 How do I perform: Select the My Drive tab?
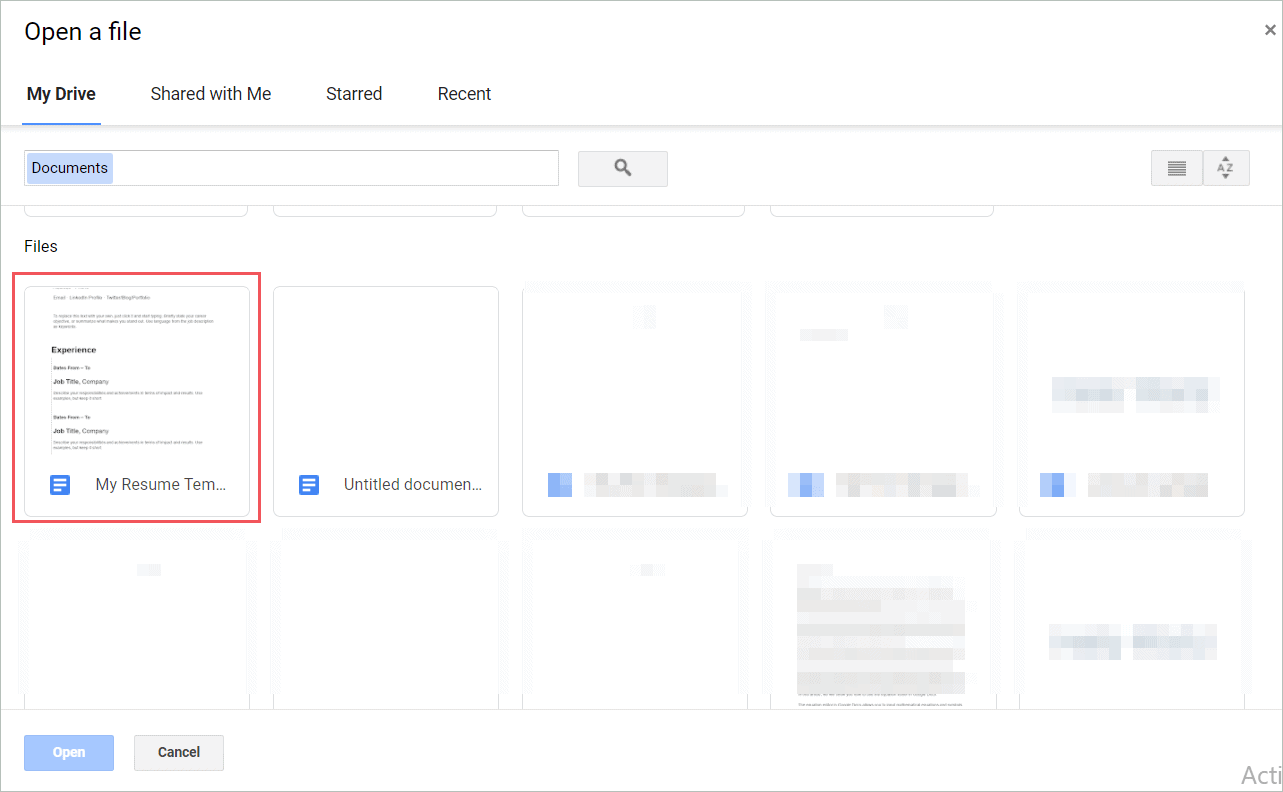click(60, 93)
